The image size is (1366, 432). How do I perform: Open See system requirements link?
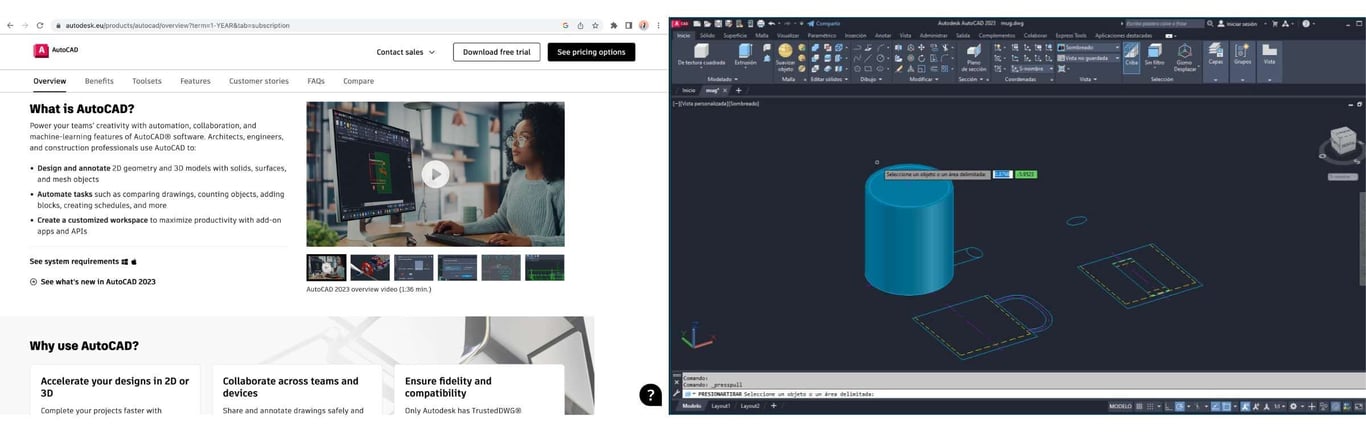point(83,261)
